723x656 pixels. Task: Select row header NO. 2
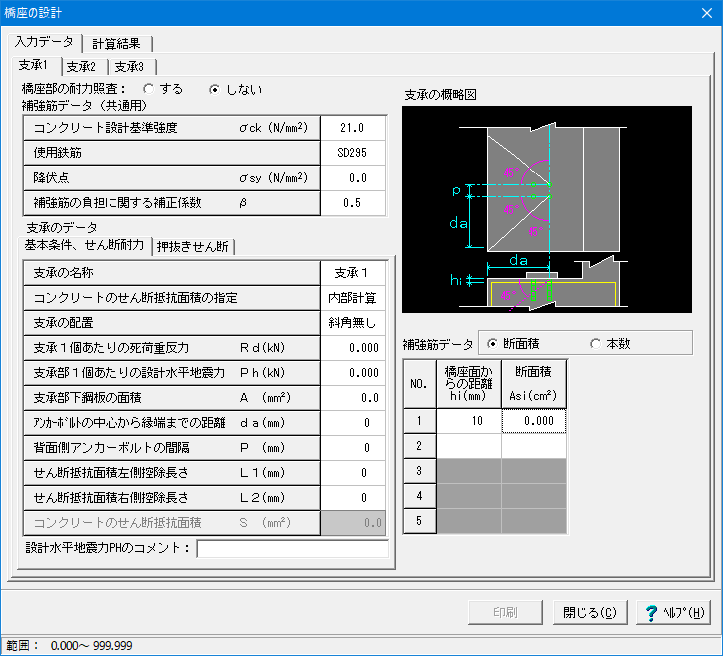(419, 446)
